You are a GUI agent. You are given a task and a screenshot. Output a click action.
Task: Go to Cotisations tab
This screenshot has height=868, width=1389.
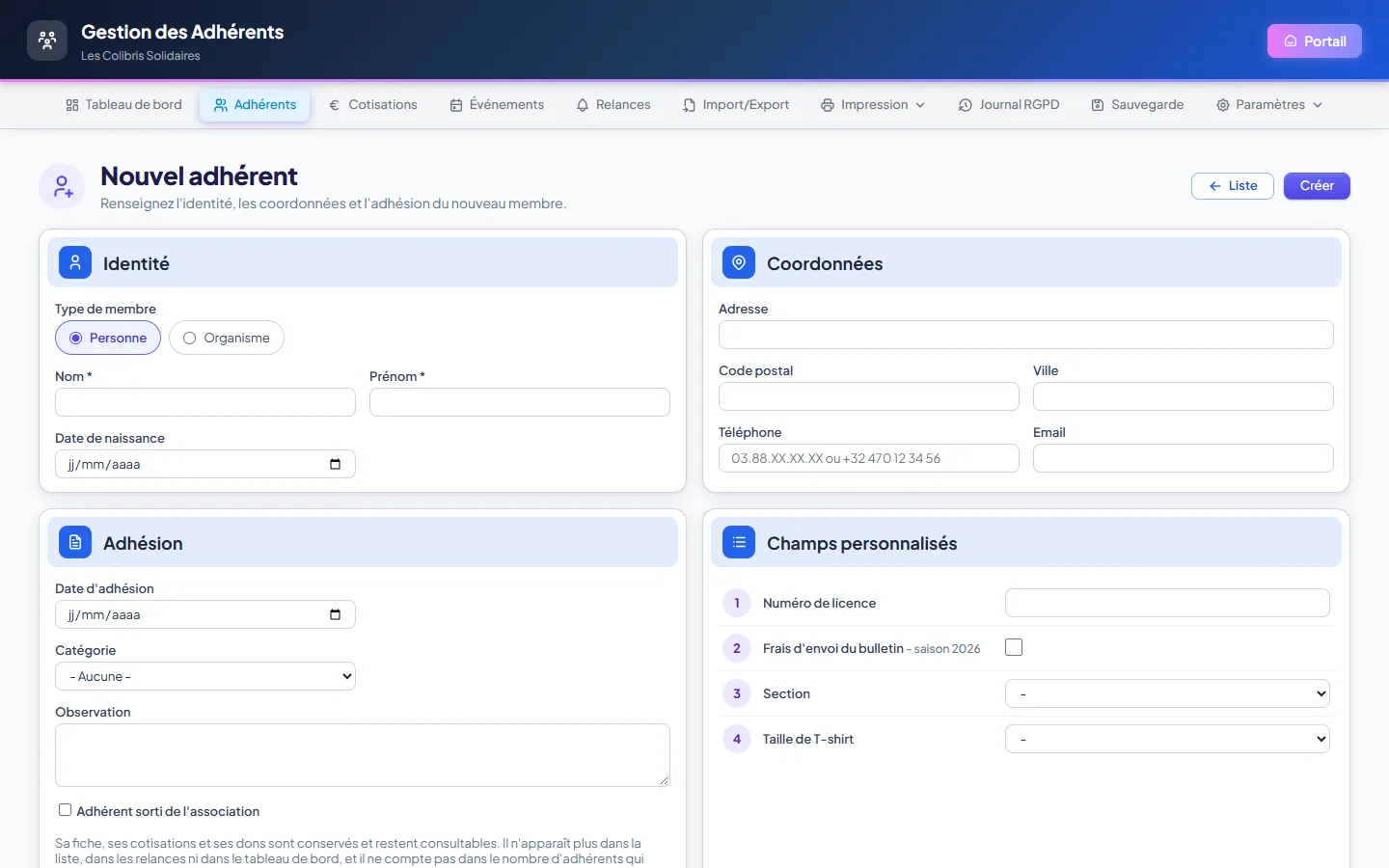click(x=373, y=105)
